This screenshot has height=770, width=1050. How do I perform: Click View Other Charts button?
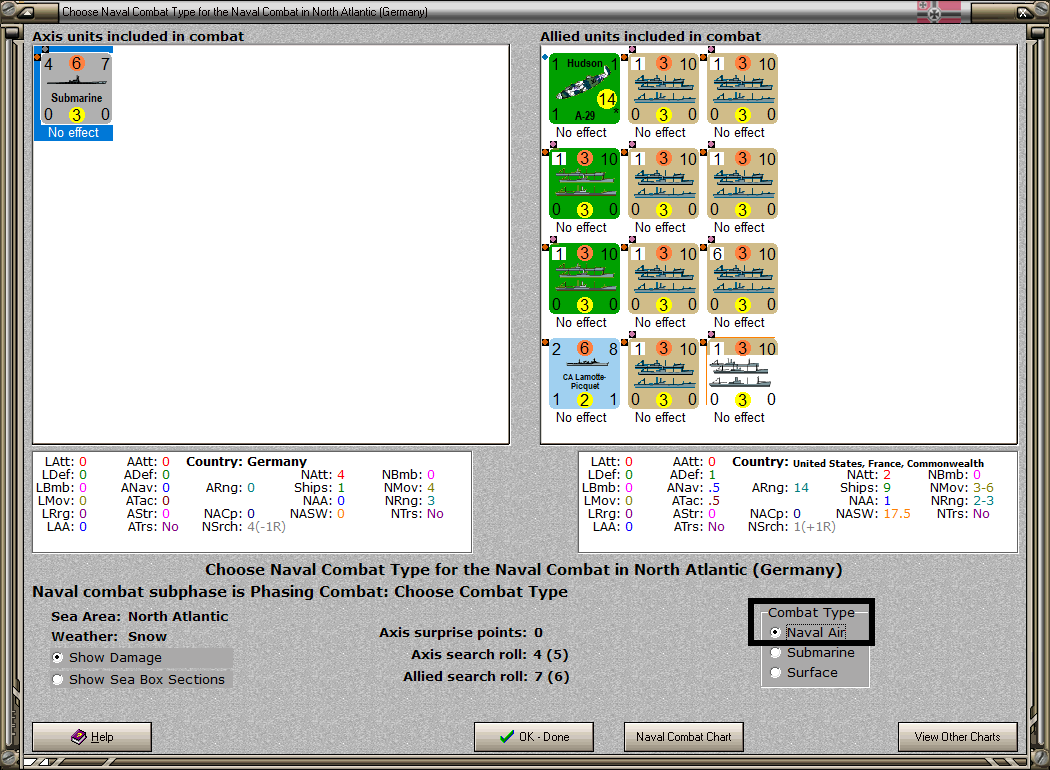(958, 737)
